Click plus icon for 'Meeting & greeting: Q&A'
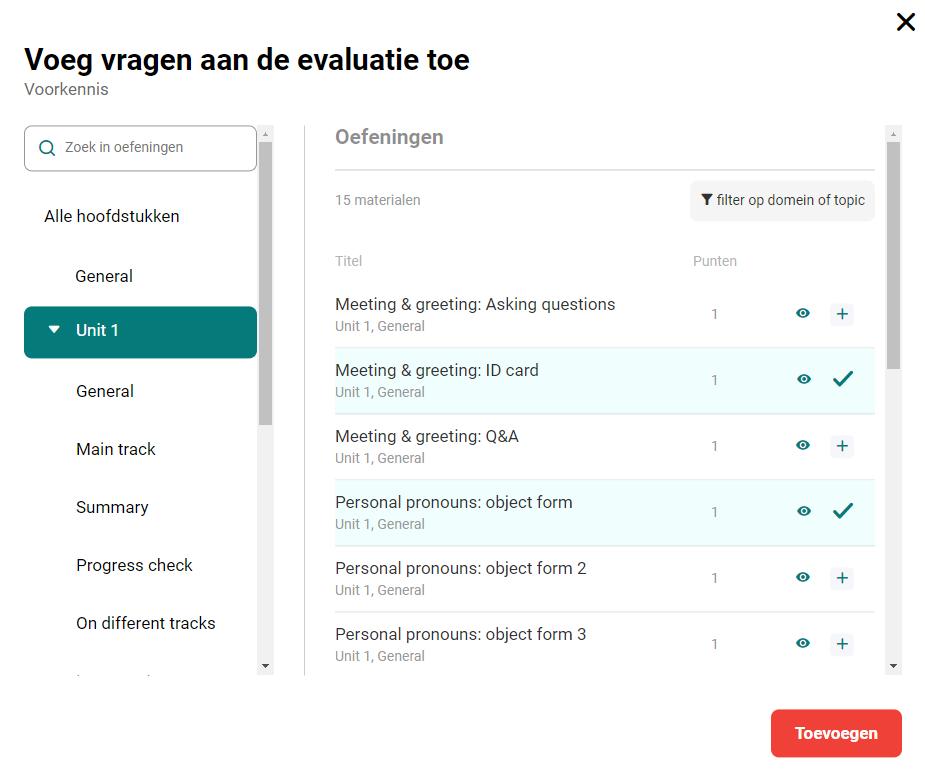 click(x=842, y=446)
